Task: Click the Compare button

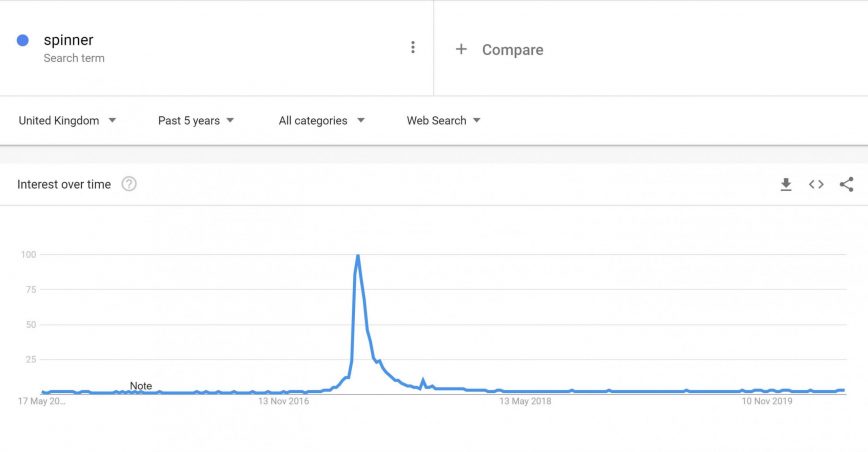Action: coord(512,50)
